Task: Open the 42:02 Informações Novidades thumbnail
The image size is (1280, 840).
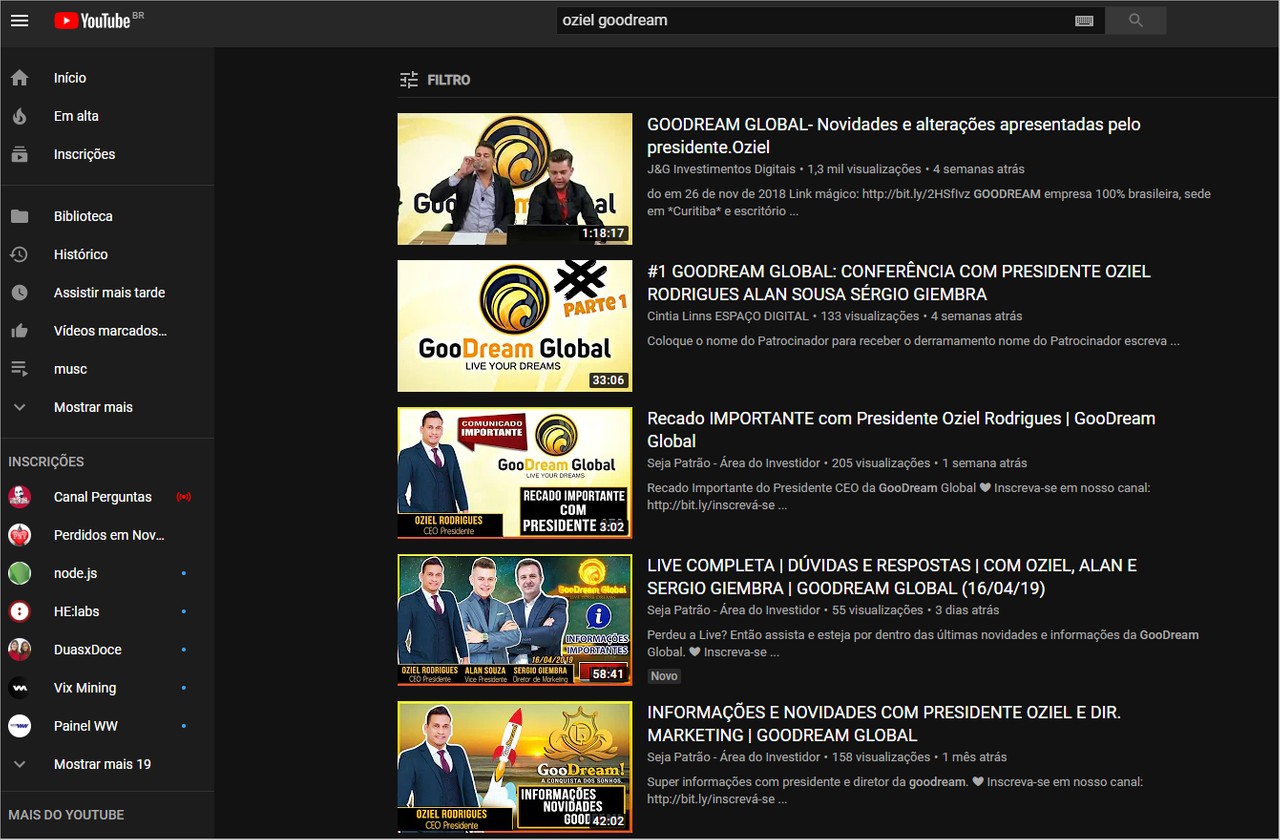Action: point(515,767)
